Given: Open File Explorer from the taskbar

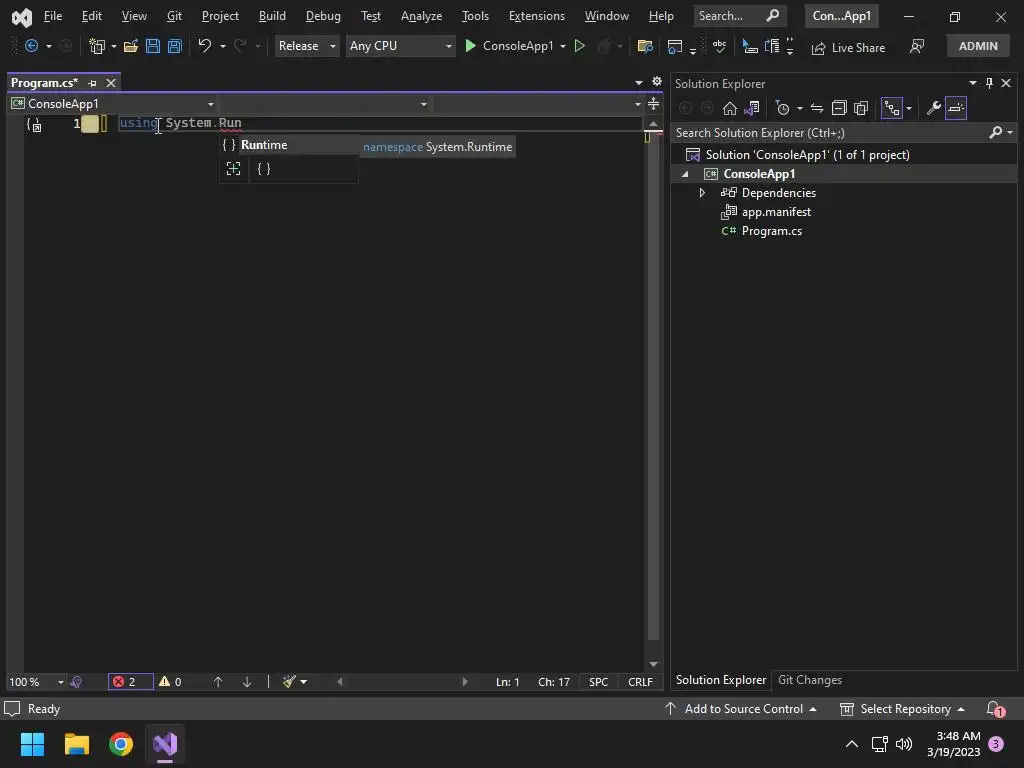Looking at the screenshot, I should point(76,744).
